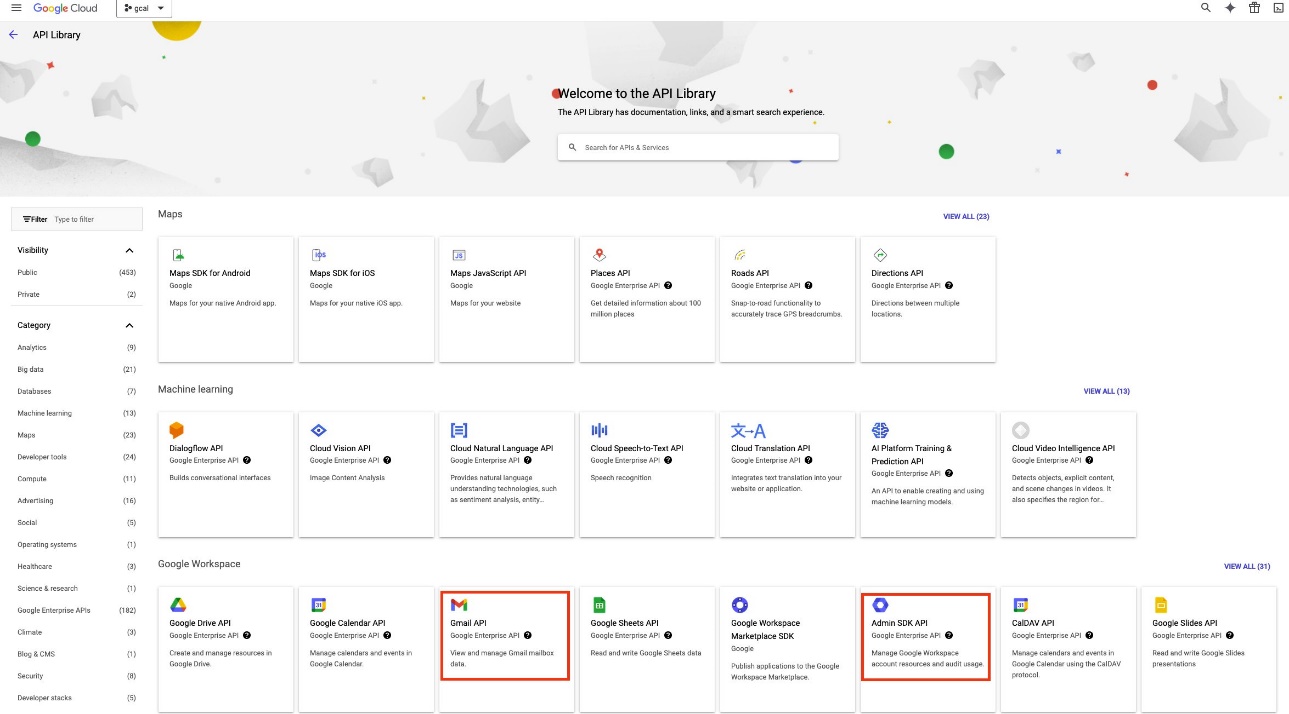
Task: Click the Admin SDK API icon
Action: point(880,605)
